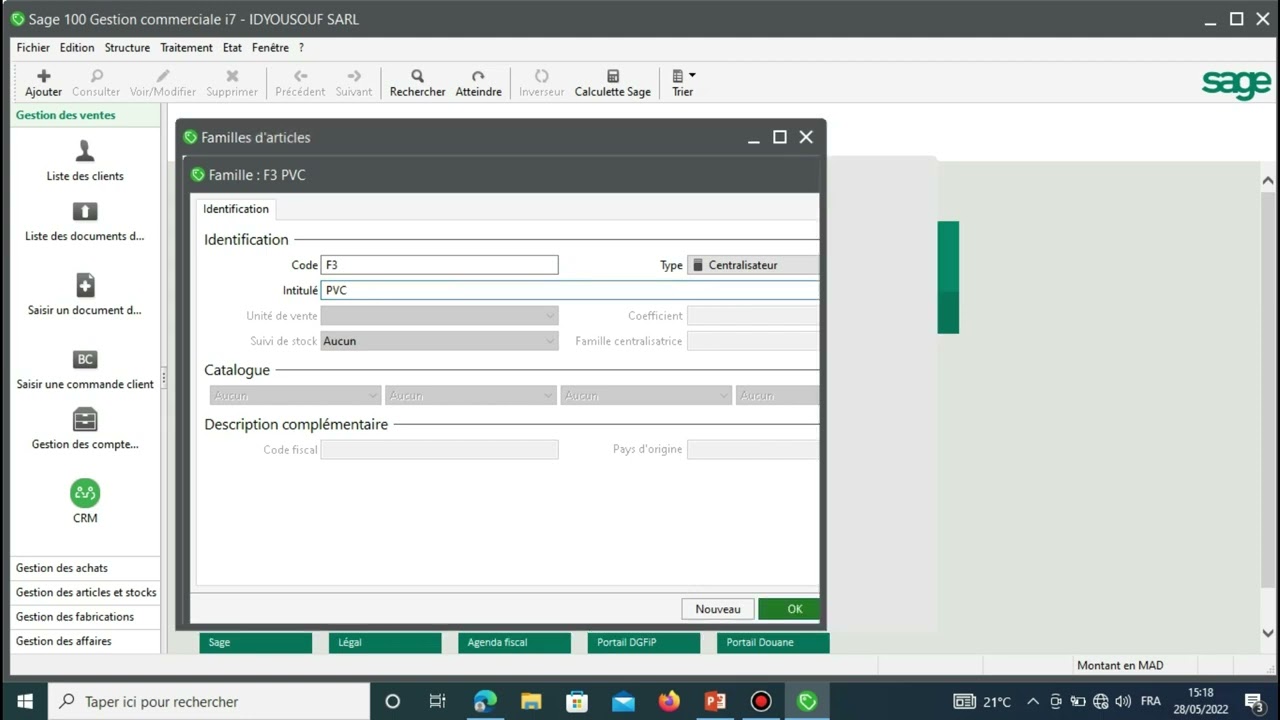
Task: Click the Agenda fiscal link button
Action: point(514,642)
